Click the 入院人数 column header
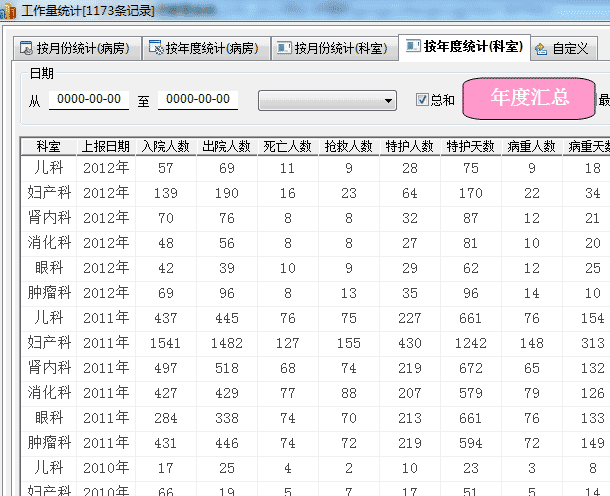This screenshot has width=610, height=496. (165, 146)
